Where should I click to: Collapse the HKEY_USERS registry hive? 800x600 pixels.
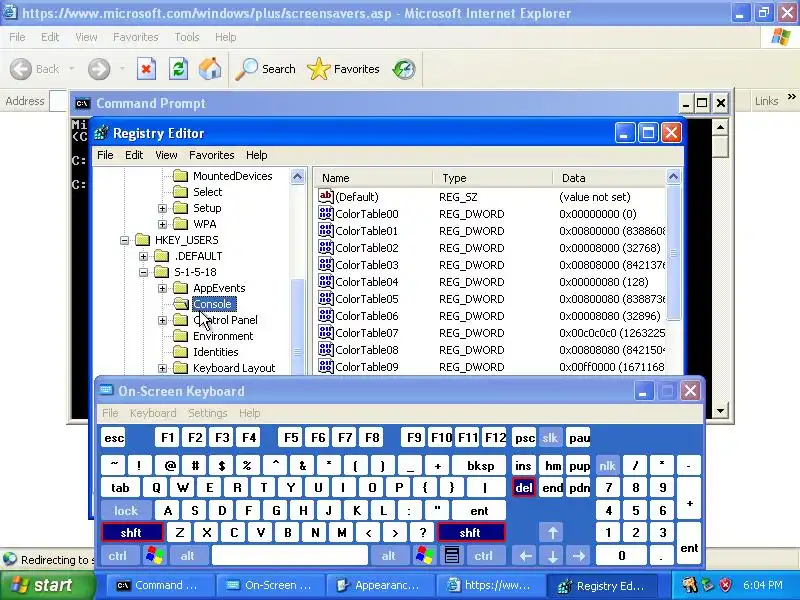click(x=124, y=240)
